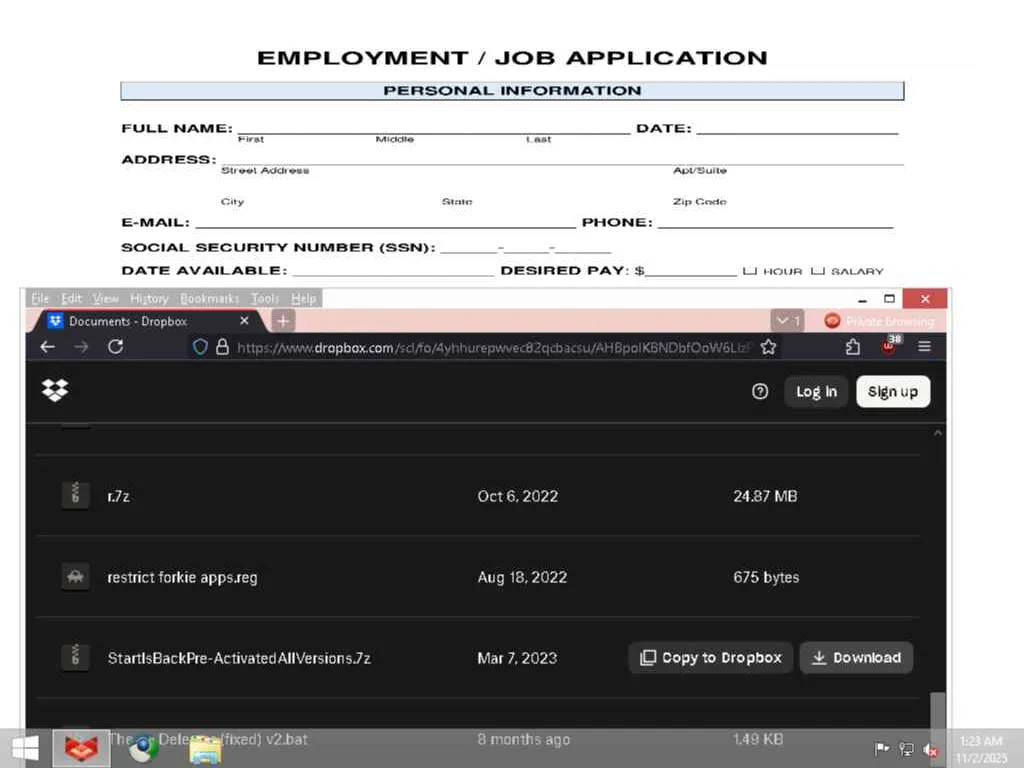
Task: Click the muted speaker tray icon
Action: (931, 750)
